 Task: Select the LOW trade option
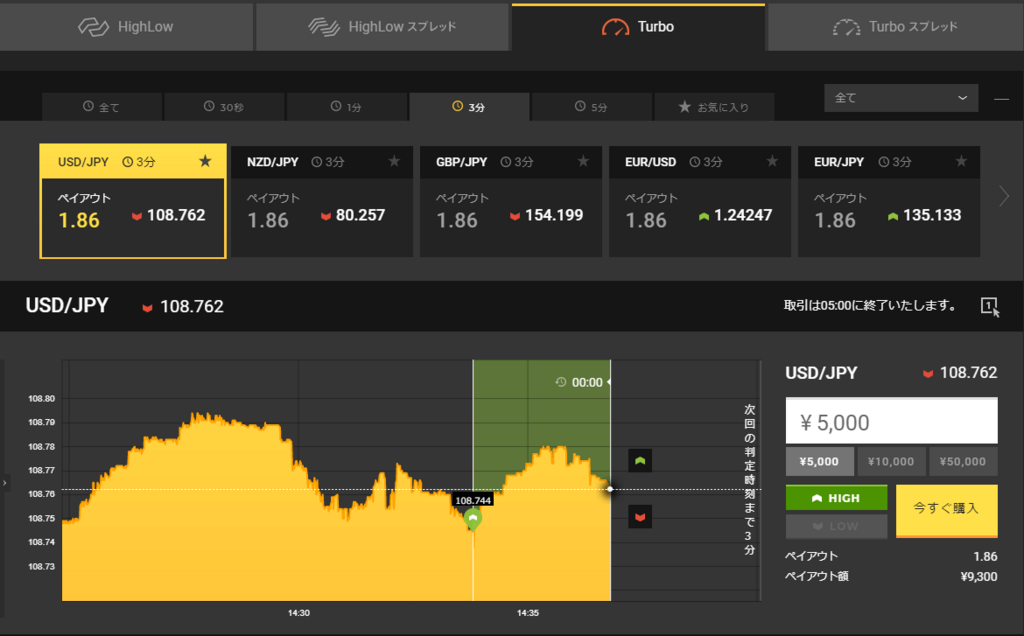coord(836,525)
